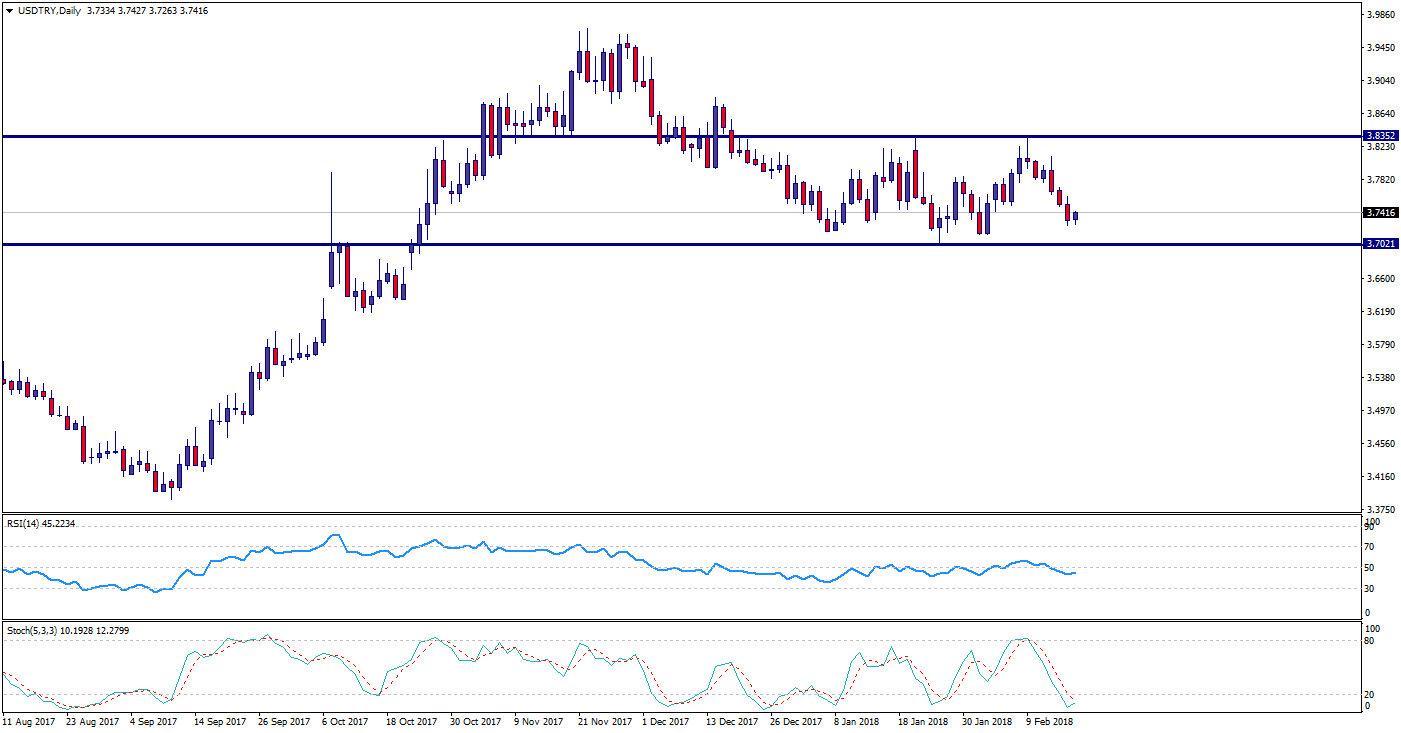Click the 1 Dec 2017 date label
This screenshot has height=733, width=1401.
pos(664,720)
